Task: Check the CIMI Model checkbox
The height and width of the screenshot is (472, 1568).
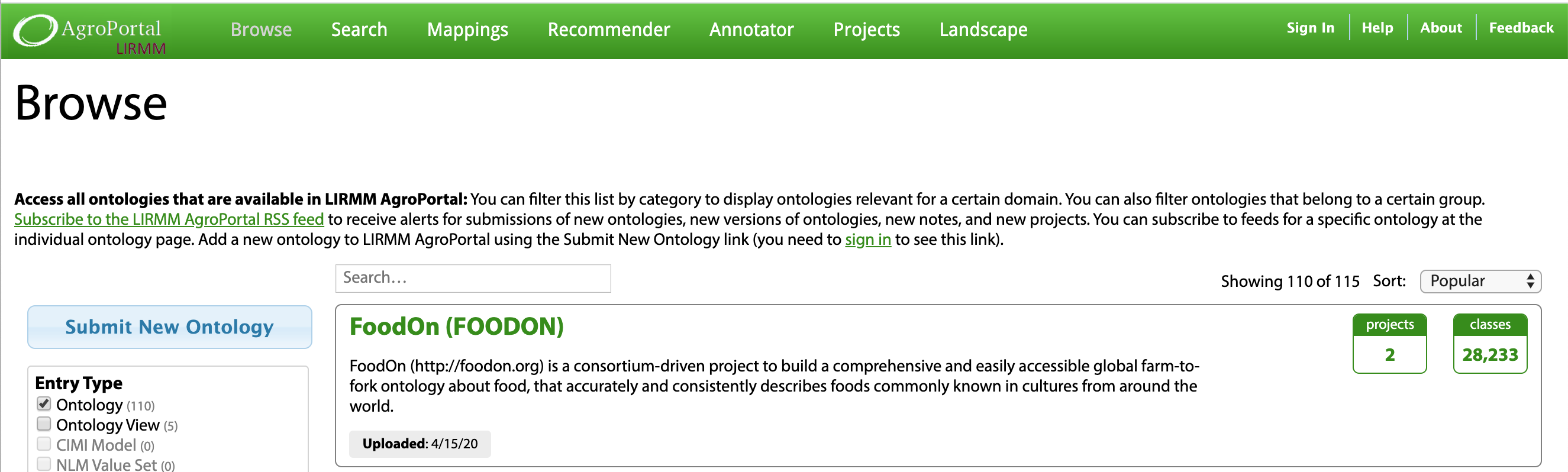Action: [44, 444]
